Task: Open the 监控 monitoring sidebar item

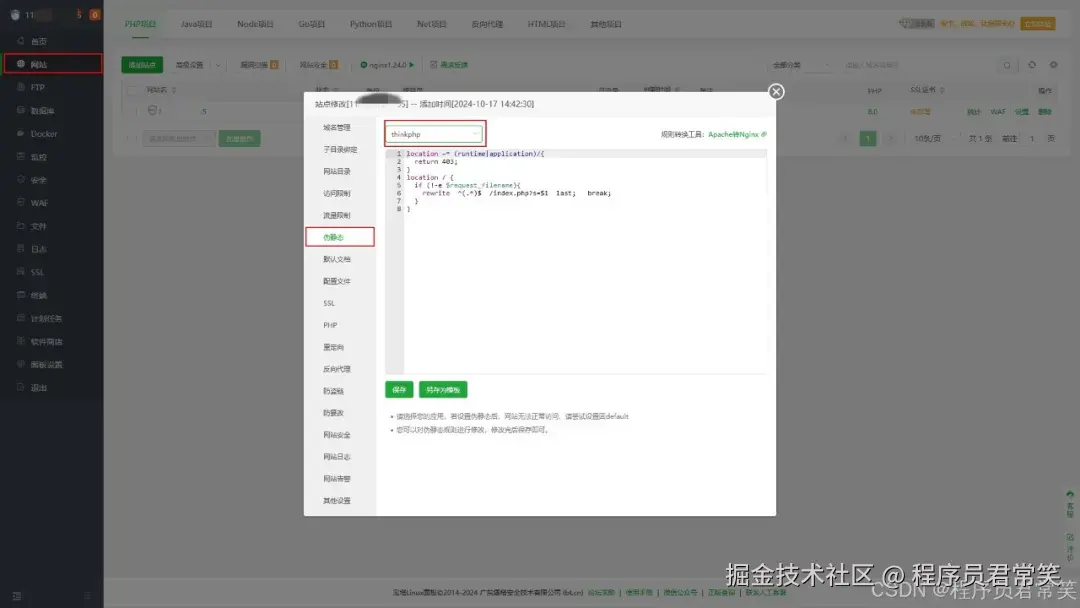Action: click(x=40, y=157)
